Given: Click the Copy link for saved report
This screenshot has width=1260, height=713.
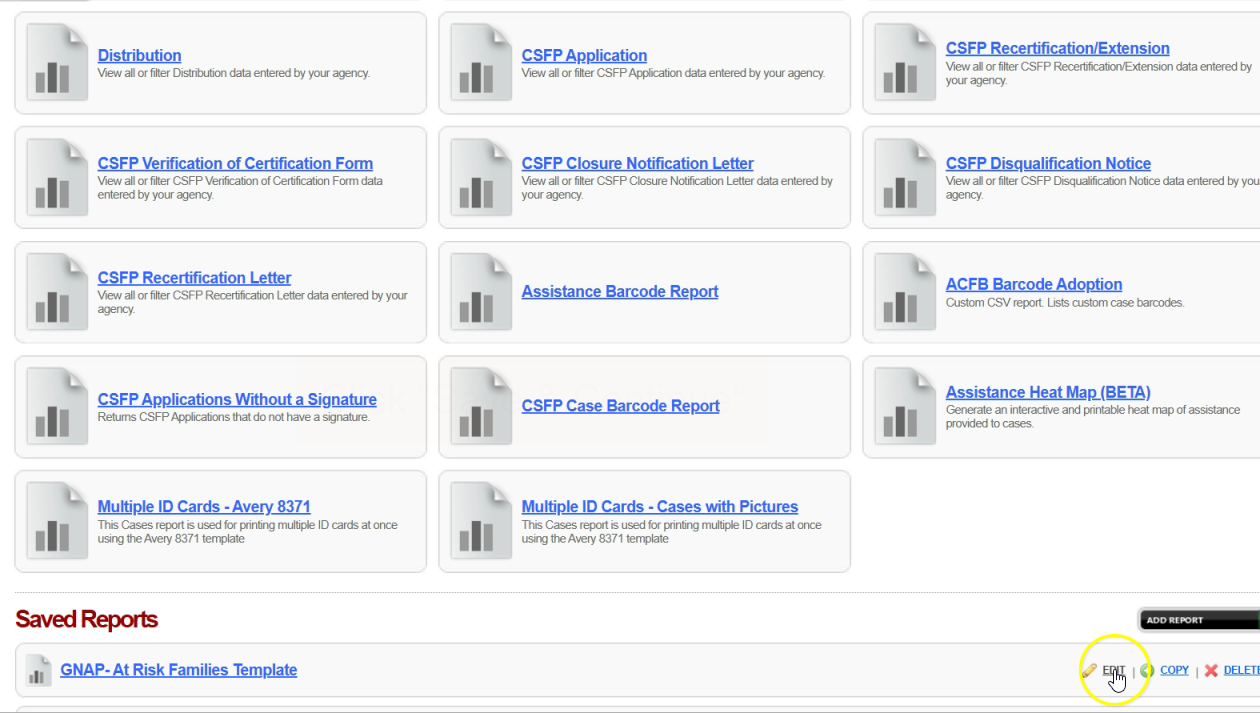Looking at the screenshot, I should (1174, 670).
